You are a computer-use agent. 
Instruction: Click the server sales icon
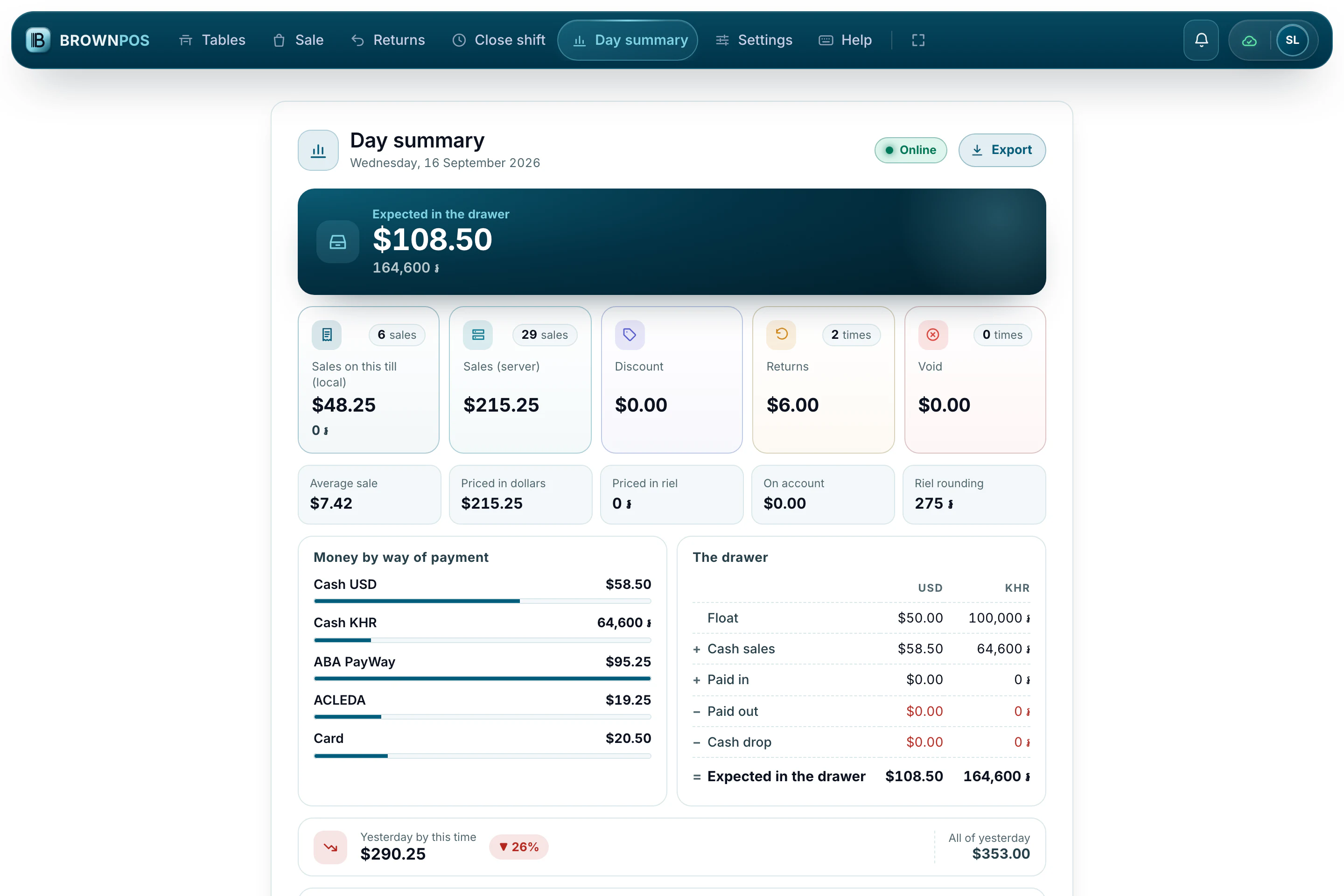(478, 334)
